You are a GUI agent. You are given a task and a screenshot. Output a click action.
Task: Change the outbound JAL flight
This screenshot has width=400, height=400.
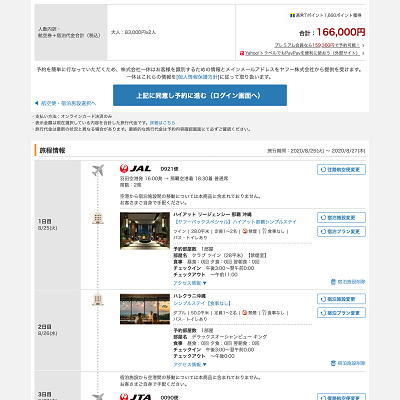341,169
